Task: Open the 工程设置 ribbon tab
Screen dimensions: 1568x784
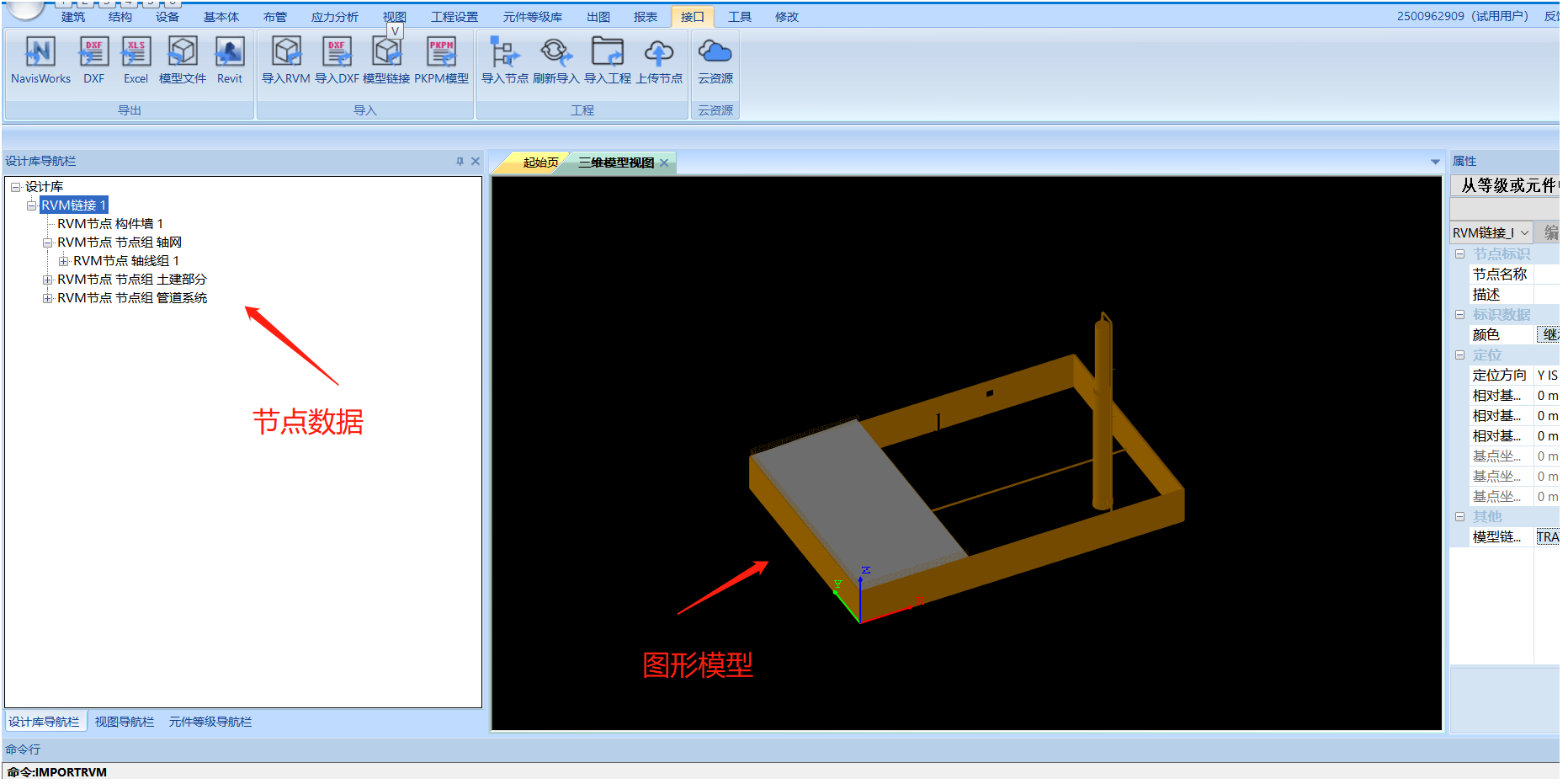Action: point(454,17)
